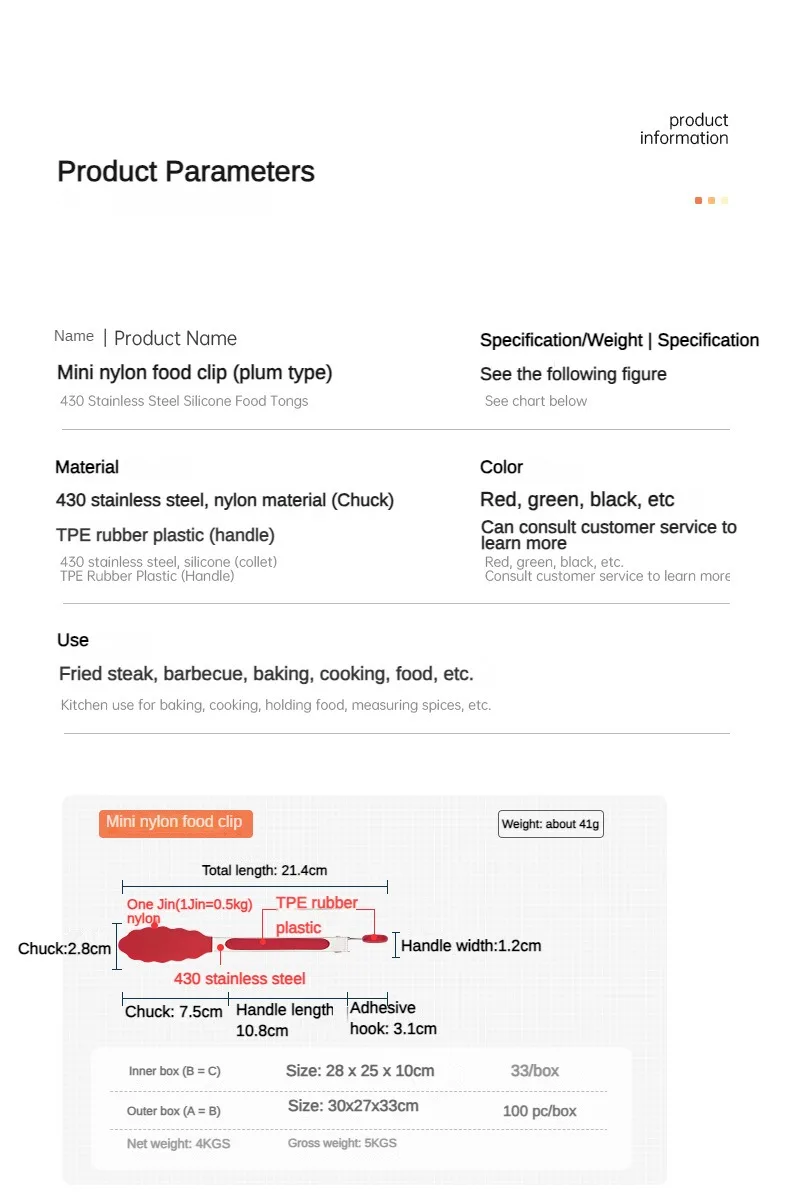The width and height of the screenshot is (790, 1197).
Task: Click Can consult customer service to learn more
Action: pyautogui.click(x=608, y=535)
